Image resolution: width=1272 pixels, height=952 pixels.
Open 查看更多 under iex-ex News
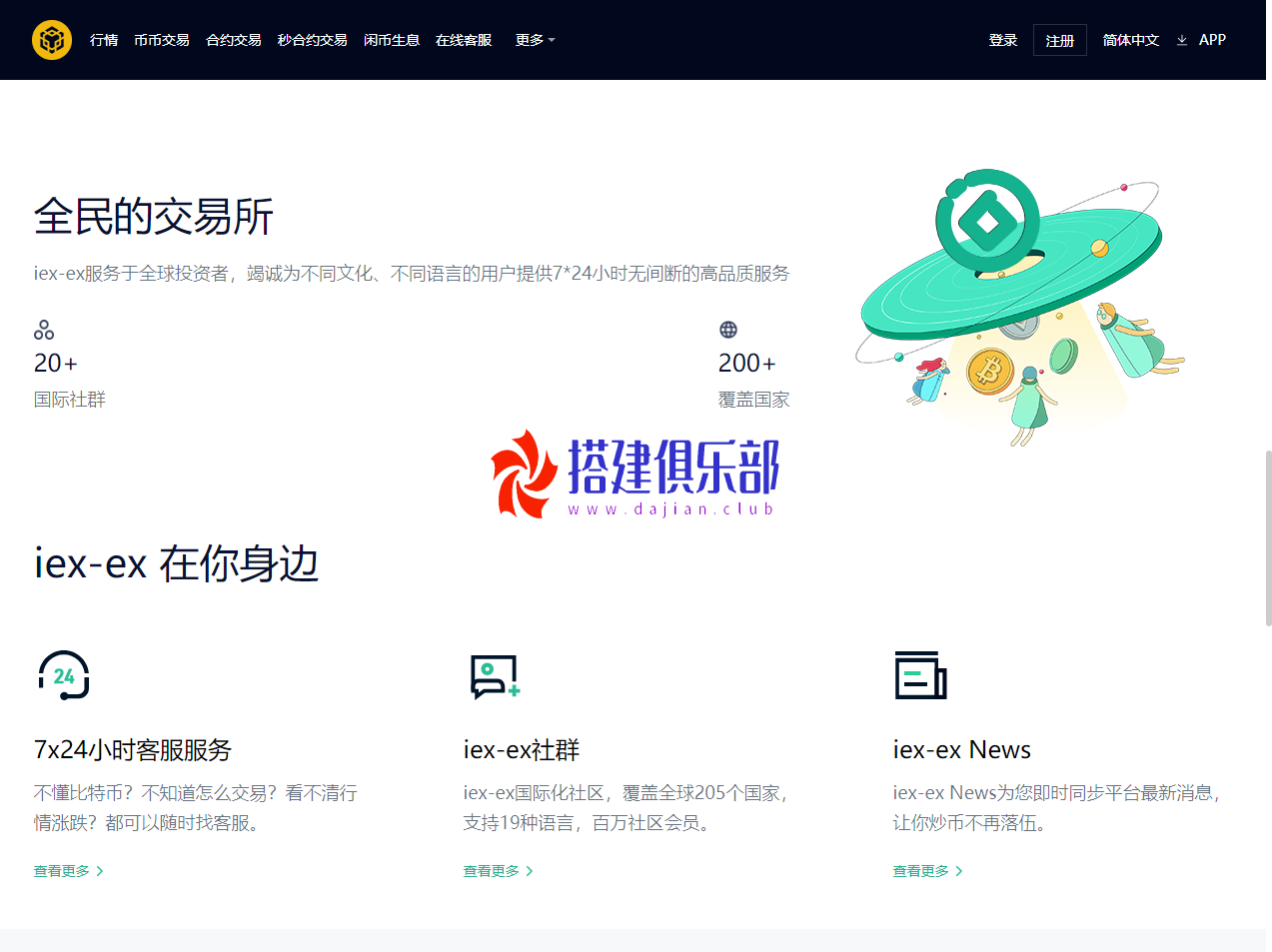coord(921,871)
